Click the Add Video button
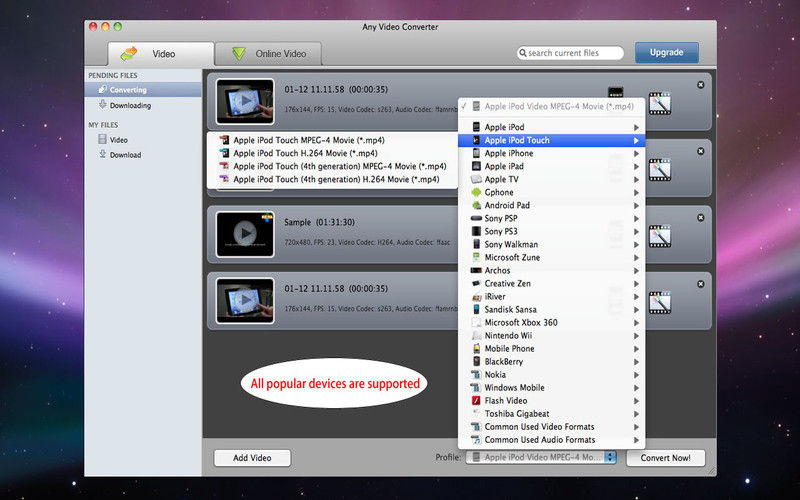Screen dimensions: 800x500 tap(252, 458)
